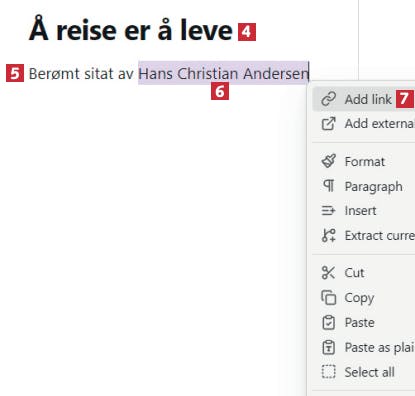The height and width of the screenshot is (396, 415).
Task: Click the Copy icon
Action: coord(328,297)
